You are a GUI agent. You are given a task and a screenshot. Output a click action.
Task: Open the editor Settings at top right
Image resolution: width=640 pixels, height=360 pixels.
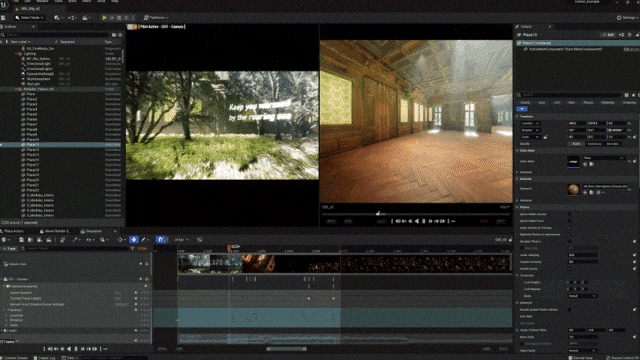point(627,18)
